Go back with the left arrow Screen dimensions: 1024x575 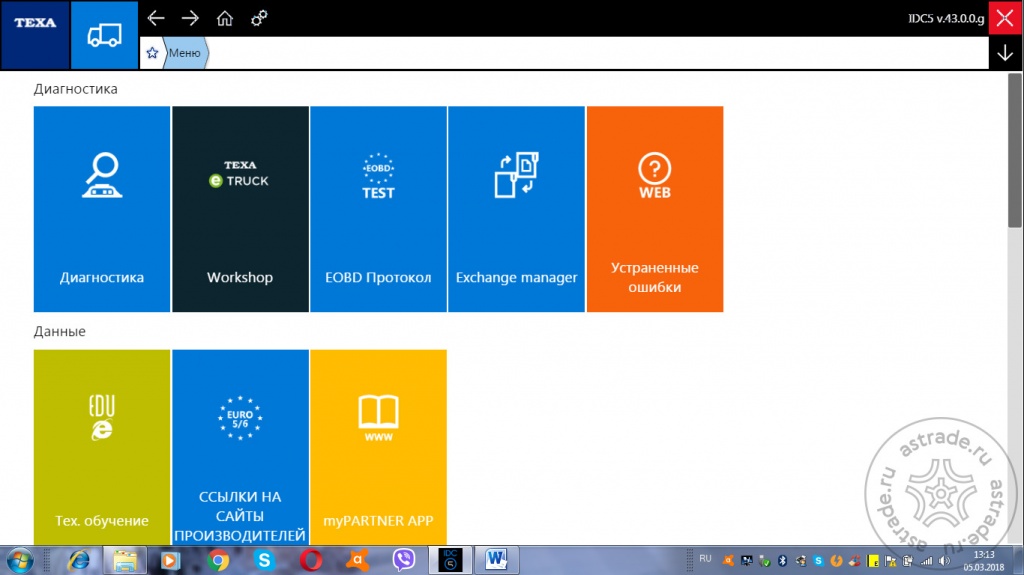(x=156, y=18)
